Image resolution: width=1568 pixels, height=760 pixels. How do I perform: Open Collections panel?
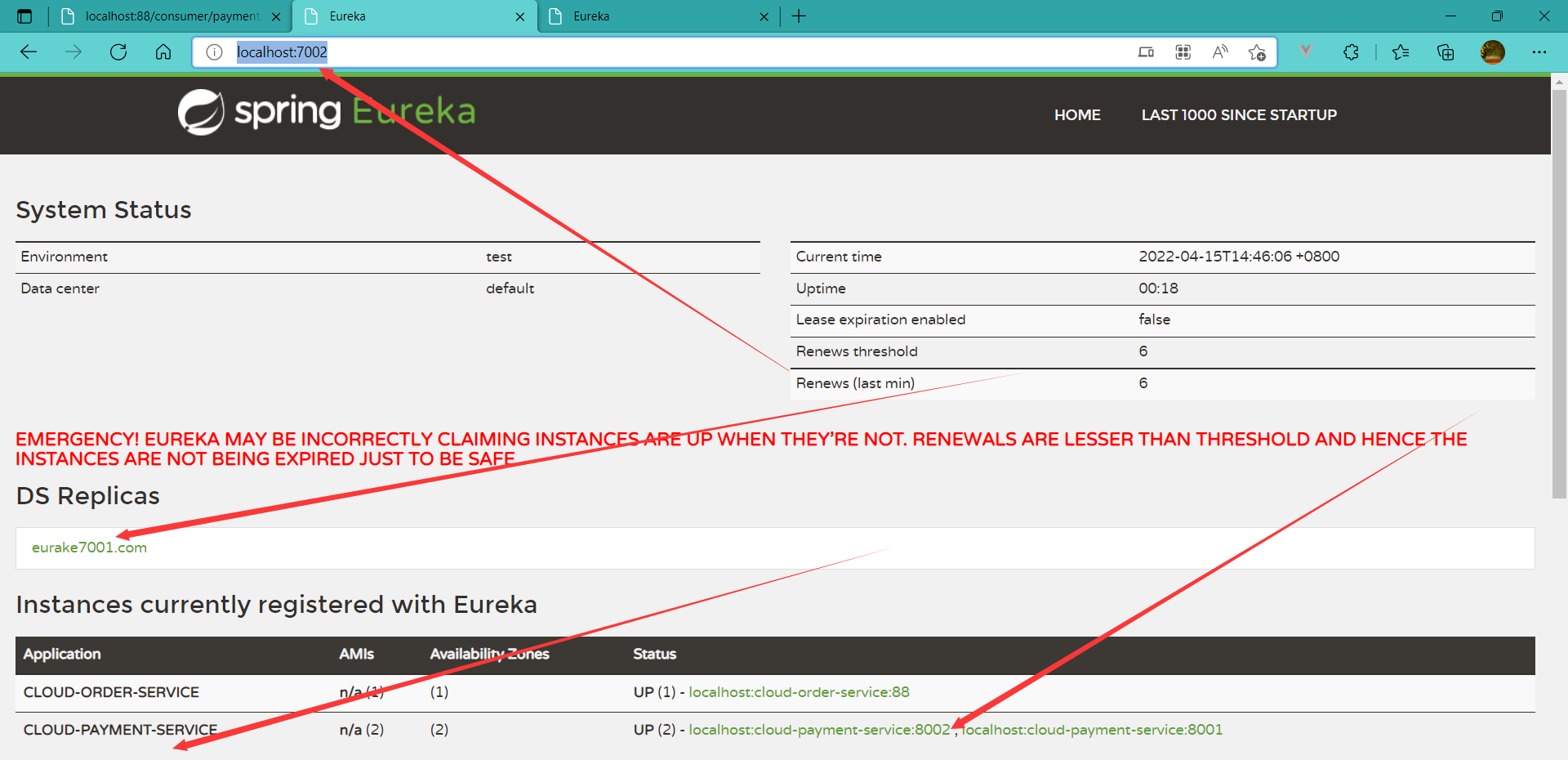tap(1445, 52)
